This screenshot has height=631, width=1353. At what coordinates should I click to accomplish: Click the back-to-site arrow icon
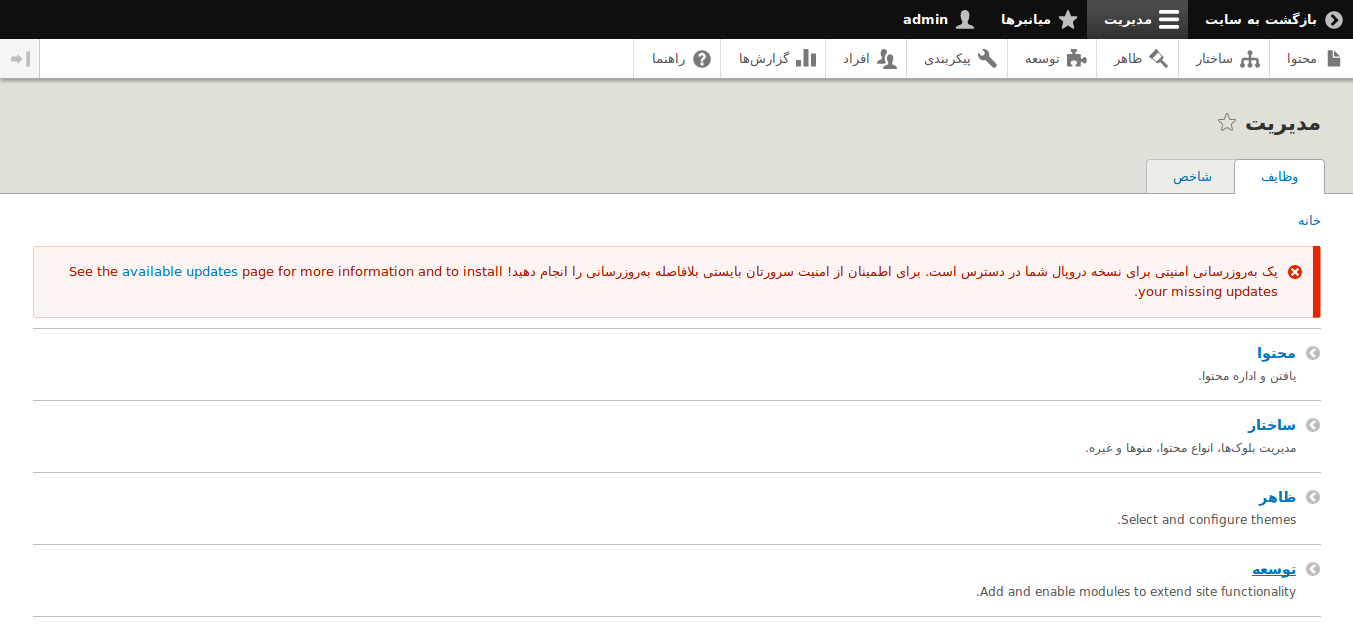(1334, 20)
